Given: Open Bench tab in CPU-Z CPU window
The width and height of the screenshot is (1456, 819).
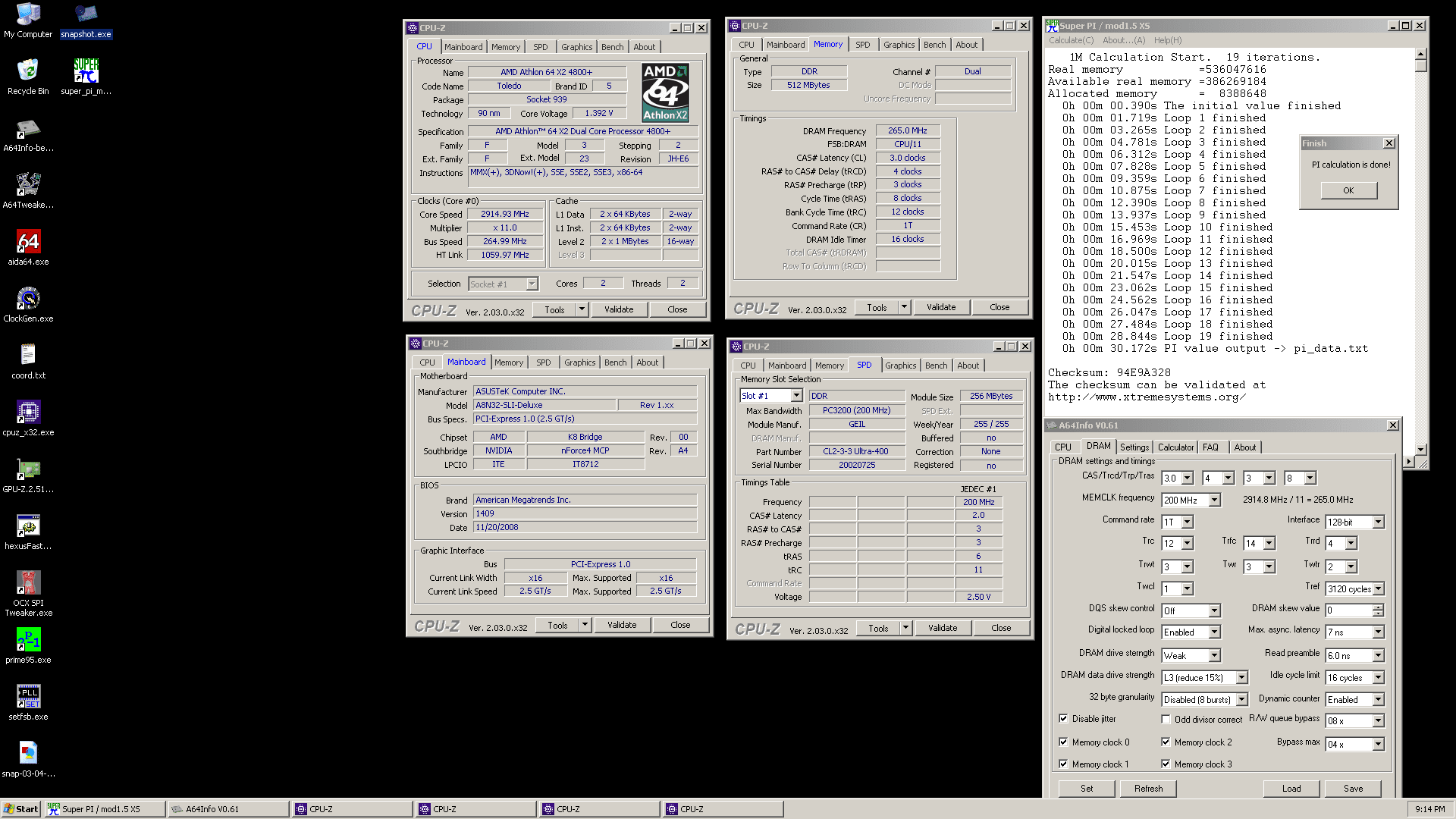Looking at the screenshot, I should click(612, 47).
